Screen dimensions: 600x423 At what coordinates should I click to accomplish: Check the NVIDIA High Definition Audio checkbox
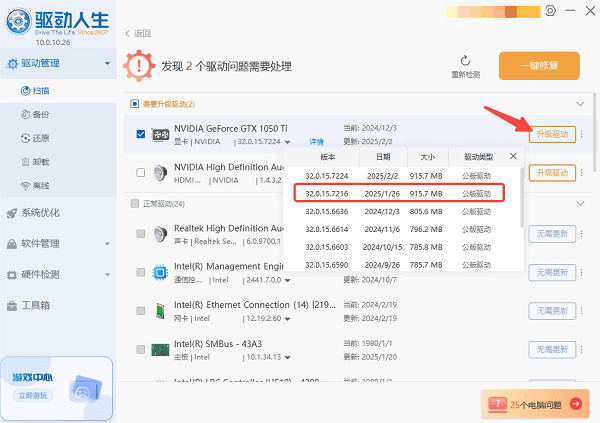click(140, 173)
